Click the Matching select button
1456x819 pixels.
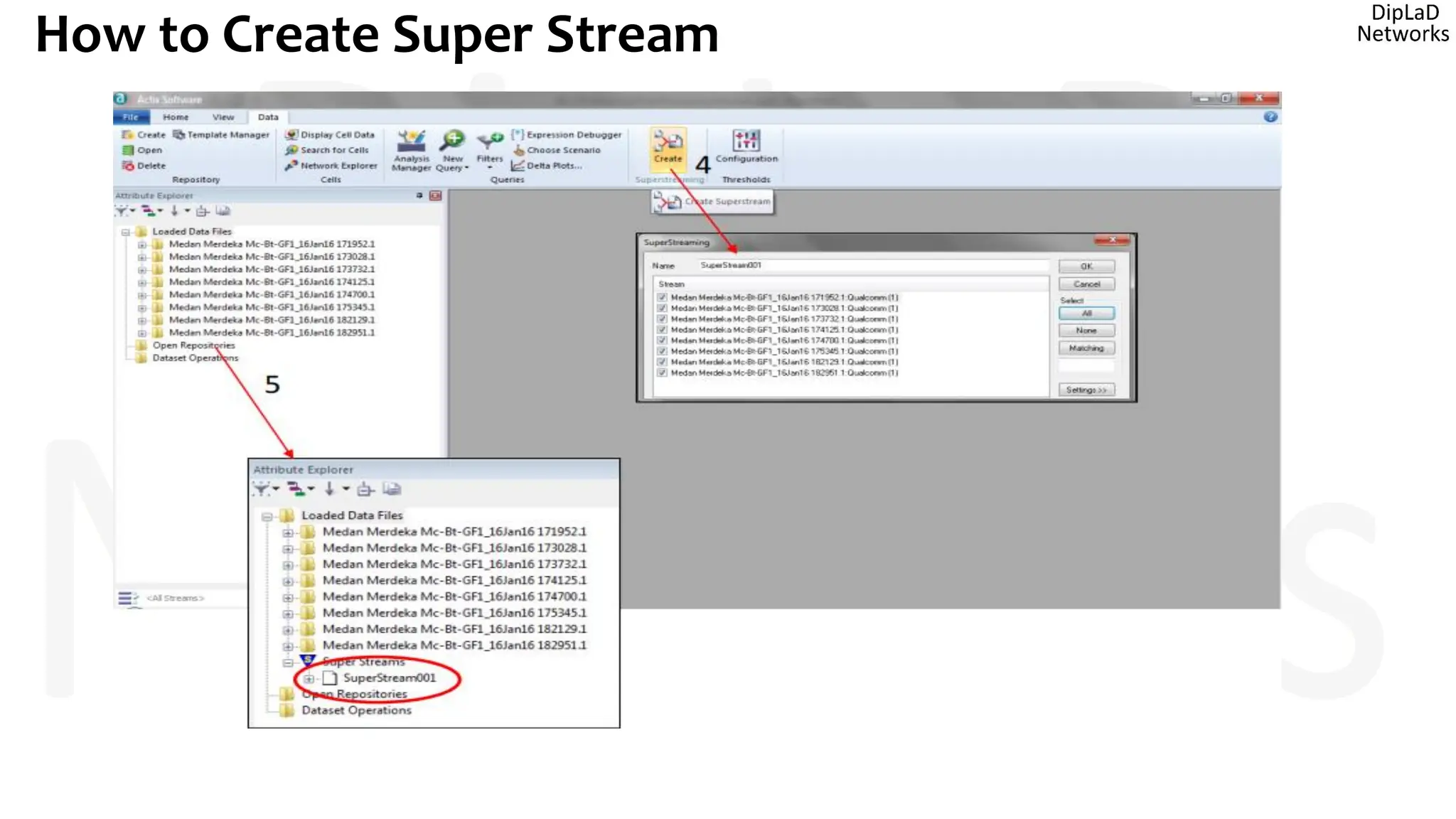tap(1086, 348)
